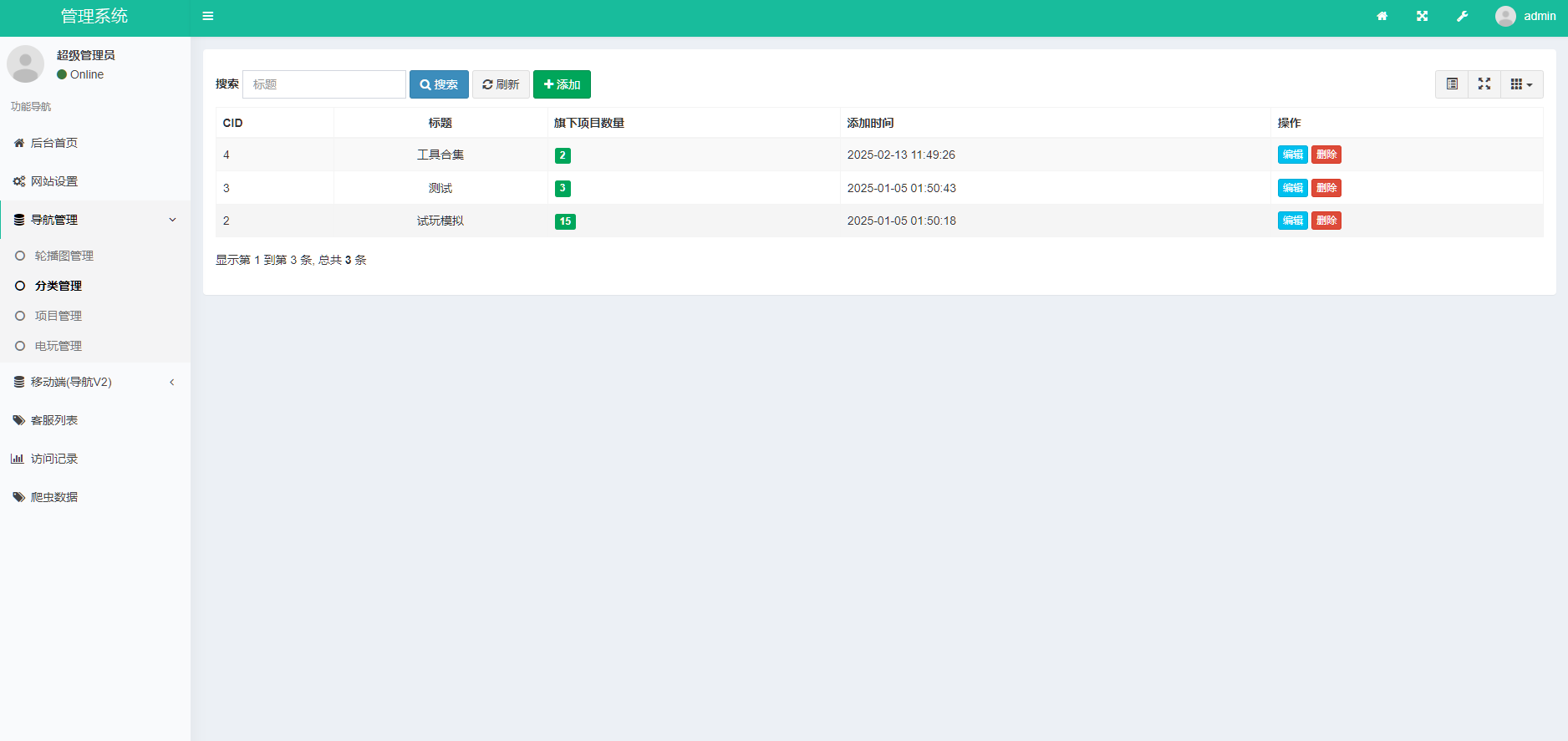Open 轮播图管理 submenu item
The width and height of the screenshot is (1568, 741).
click(64, 256)
